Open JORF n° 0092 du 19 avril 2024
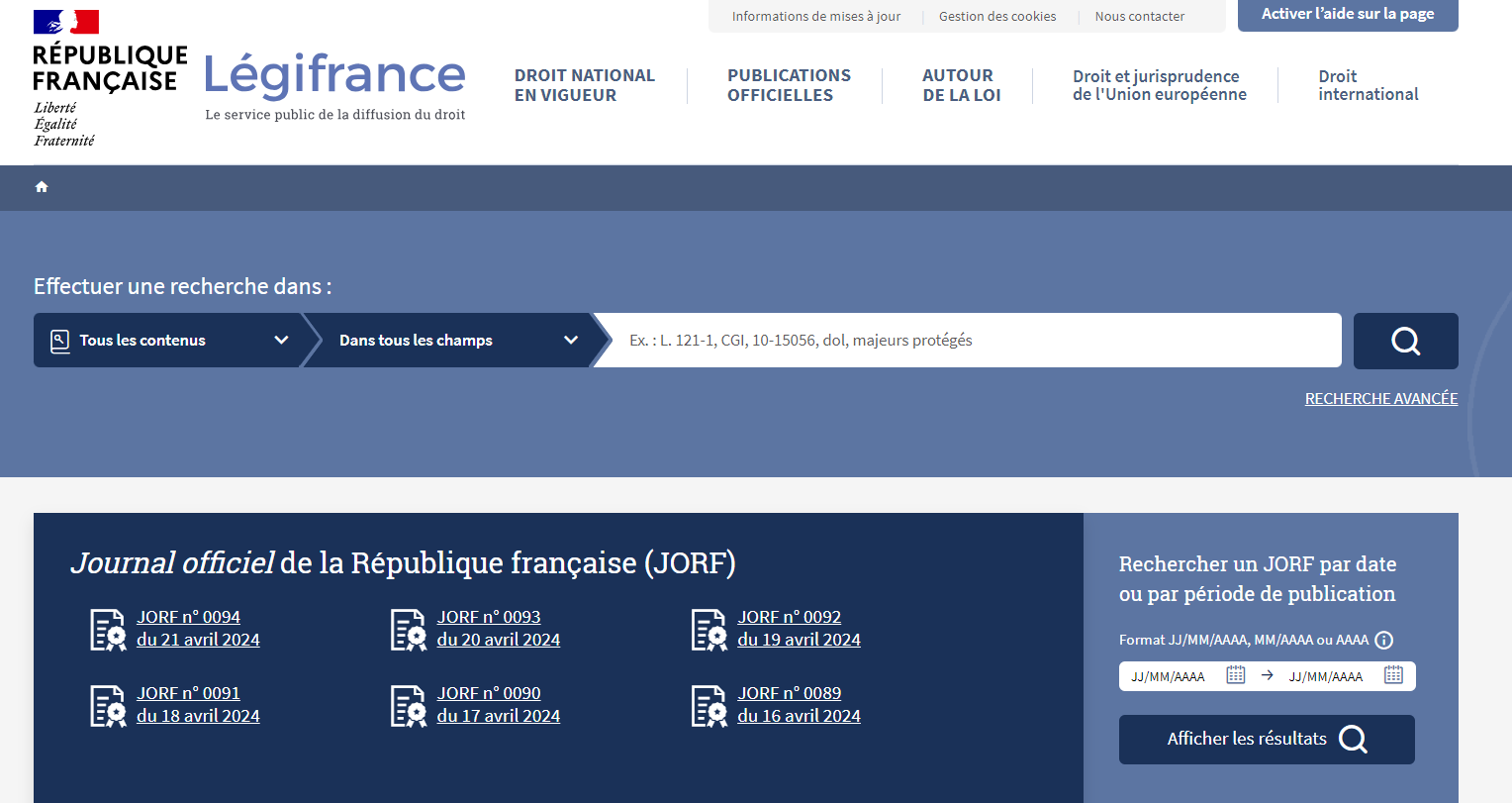Screen dimensions: 1512x803 pos(799,629)
